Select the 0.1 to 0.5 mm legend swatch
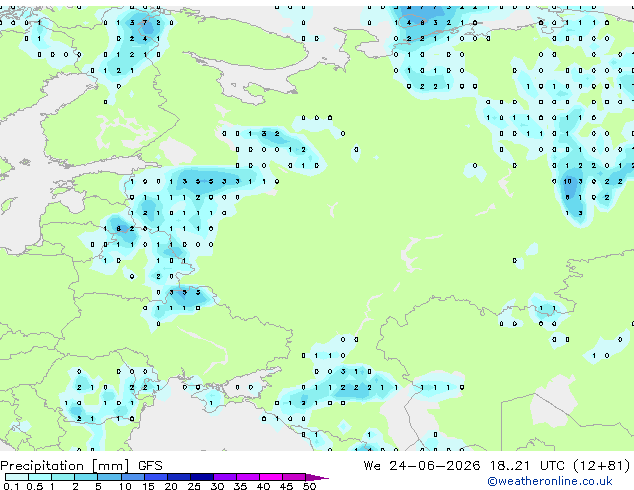 17,477
